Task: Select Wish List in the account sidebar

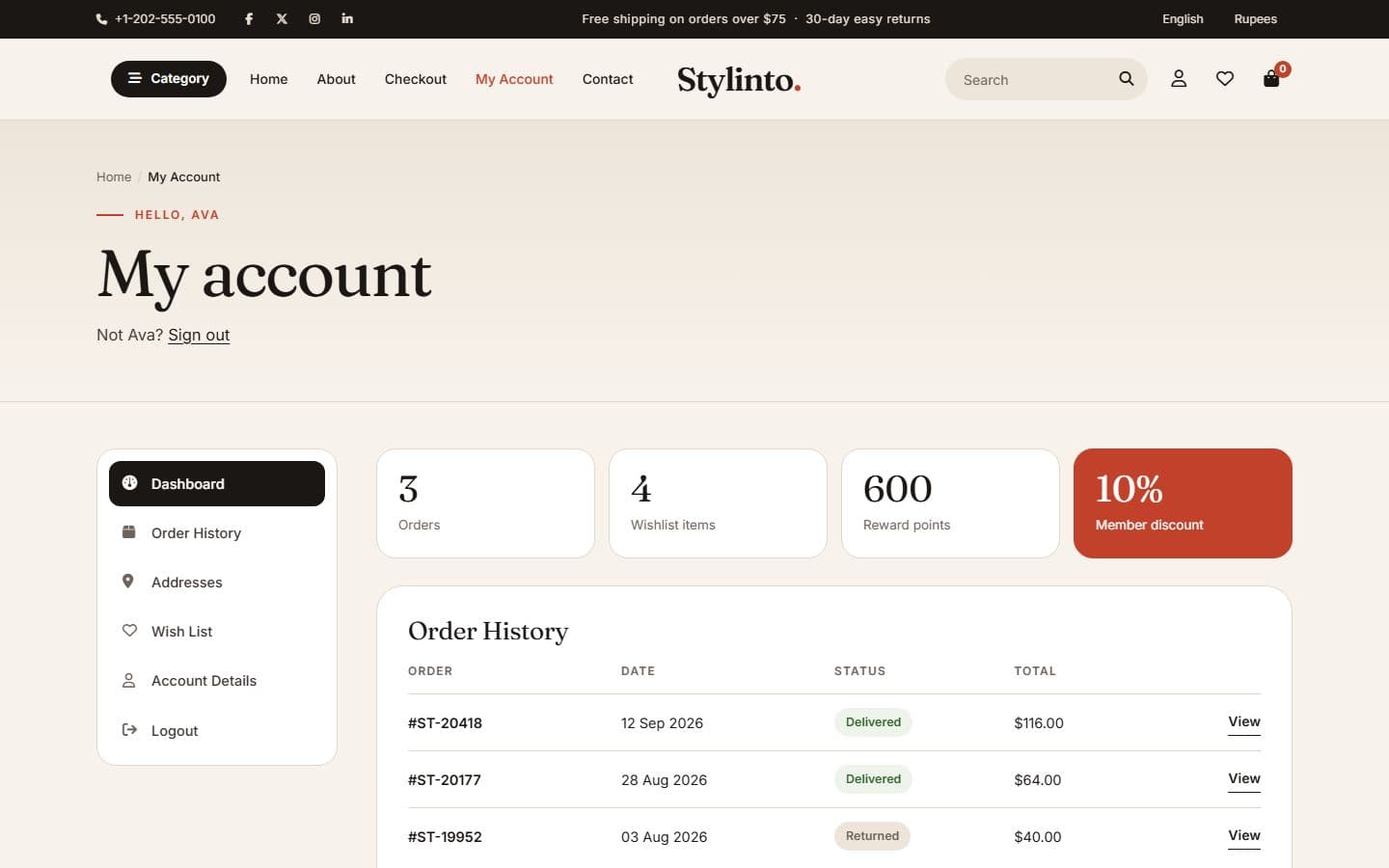Action: (x=217, y=631)
